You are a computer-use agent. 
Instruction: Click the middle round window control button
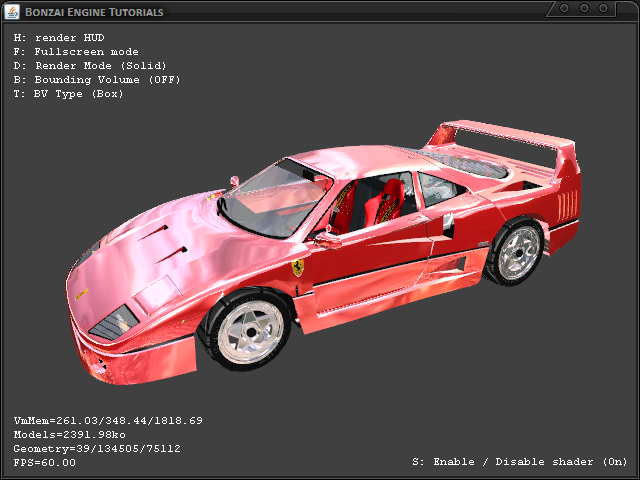pyautogui.click(x=586, y=9)
